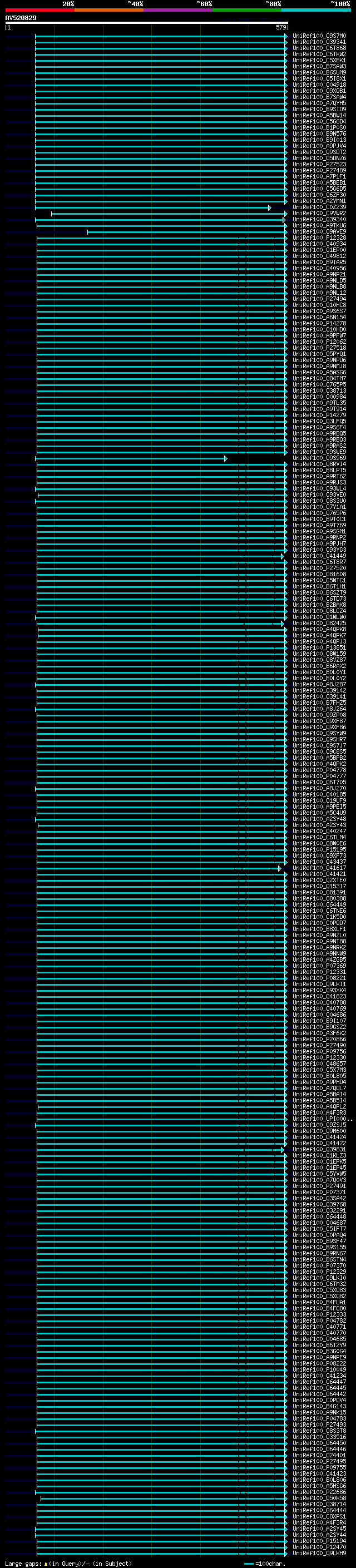Select the UniRef100_B0L806 entry
This screenshot has height=1568, width=356.
(319, 1480)
